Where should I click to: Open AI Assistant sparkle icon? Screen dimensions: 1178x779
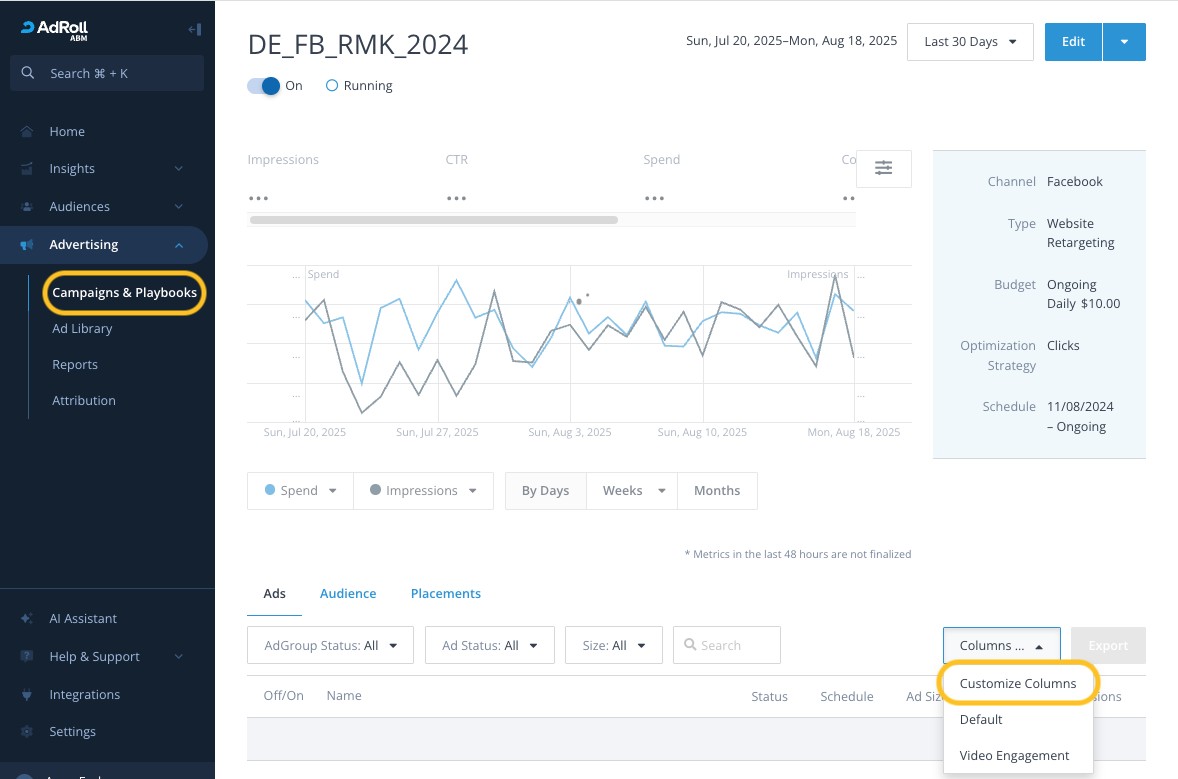tap(27, 619)
